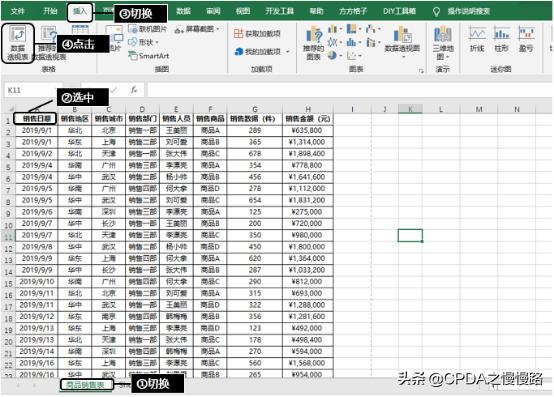Open 推荐的图表 recommended charts

pyautogui.click(x=313, y=43)
